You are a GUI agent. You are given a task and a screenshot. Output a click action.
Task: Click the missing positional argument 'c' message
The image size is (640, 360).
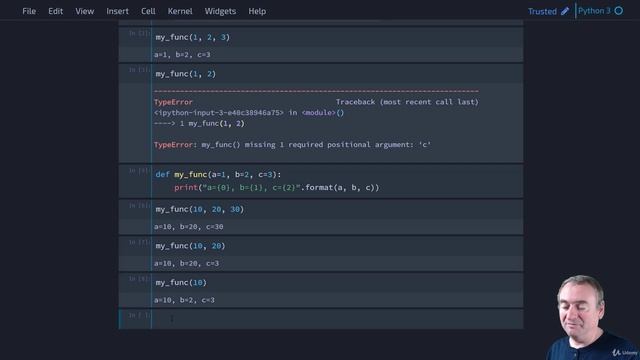292,144
